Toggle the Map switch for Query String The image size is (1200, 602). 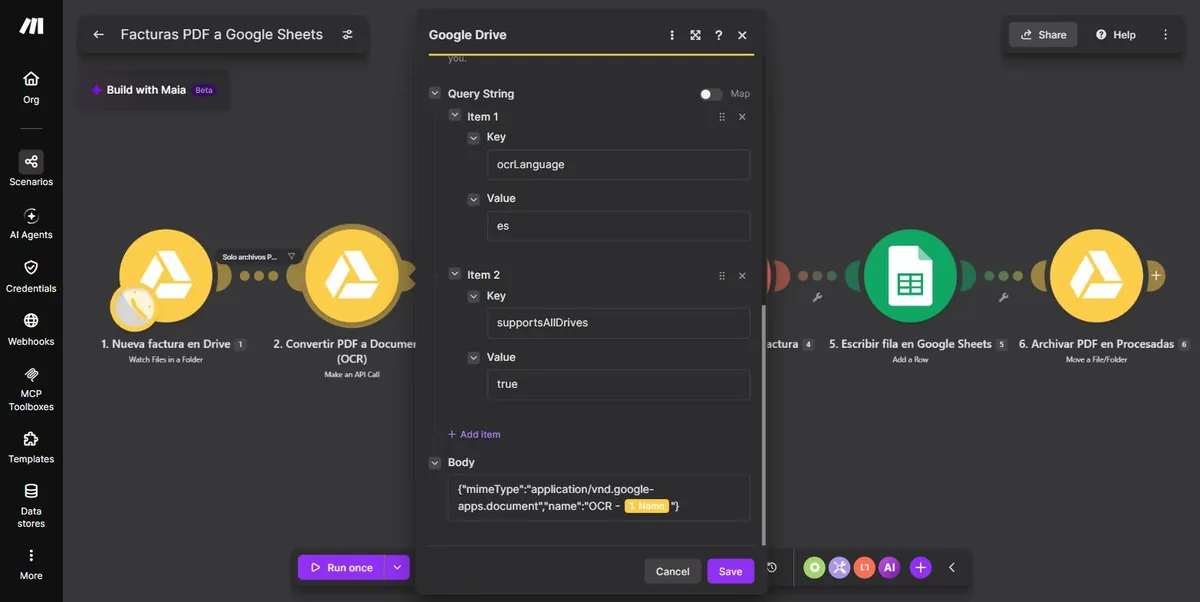(x=711, y=94)
